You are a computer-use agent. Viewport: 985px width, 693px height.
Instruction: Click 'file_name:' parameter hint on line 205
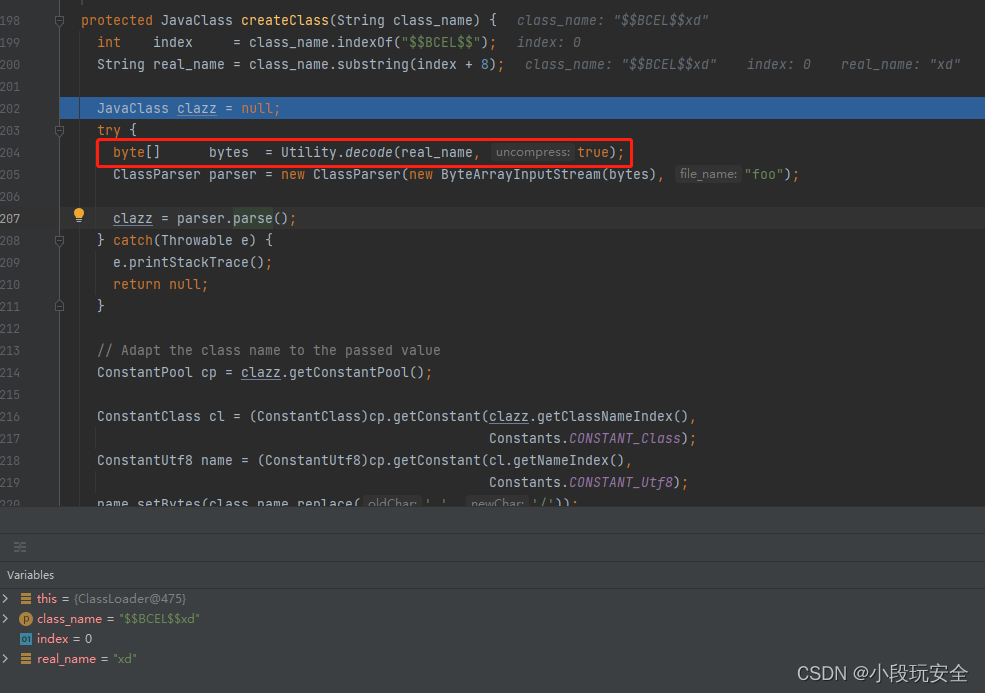(x=708, y=174)
